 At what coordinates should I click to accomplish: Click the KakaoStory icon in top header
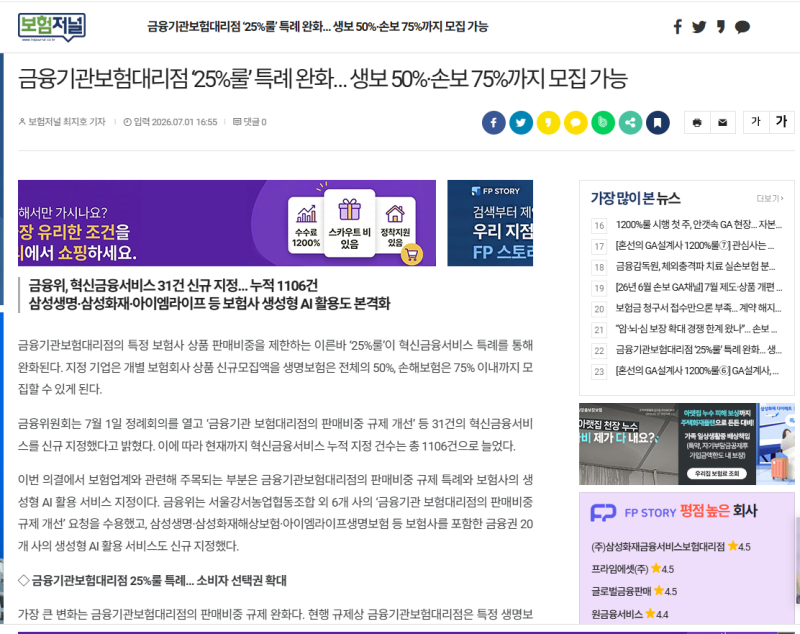coord(720,27)
